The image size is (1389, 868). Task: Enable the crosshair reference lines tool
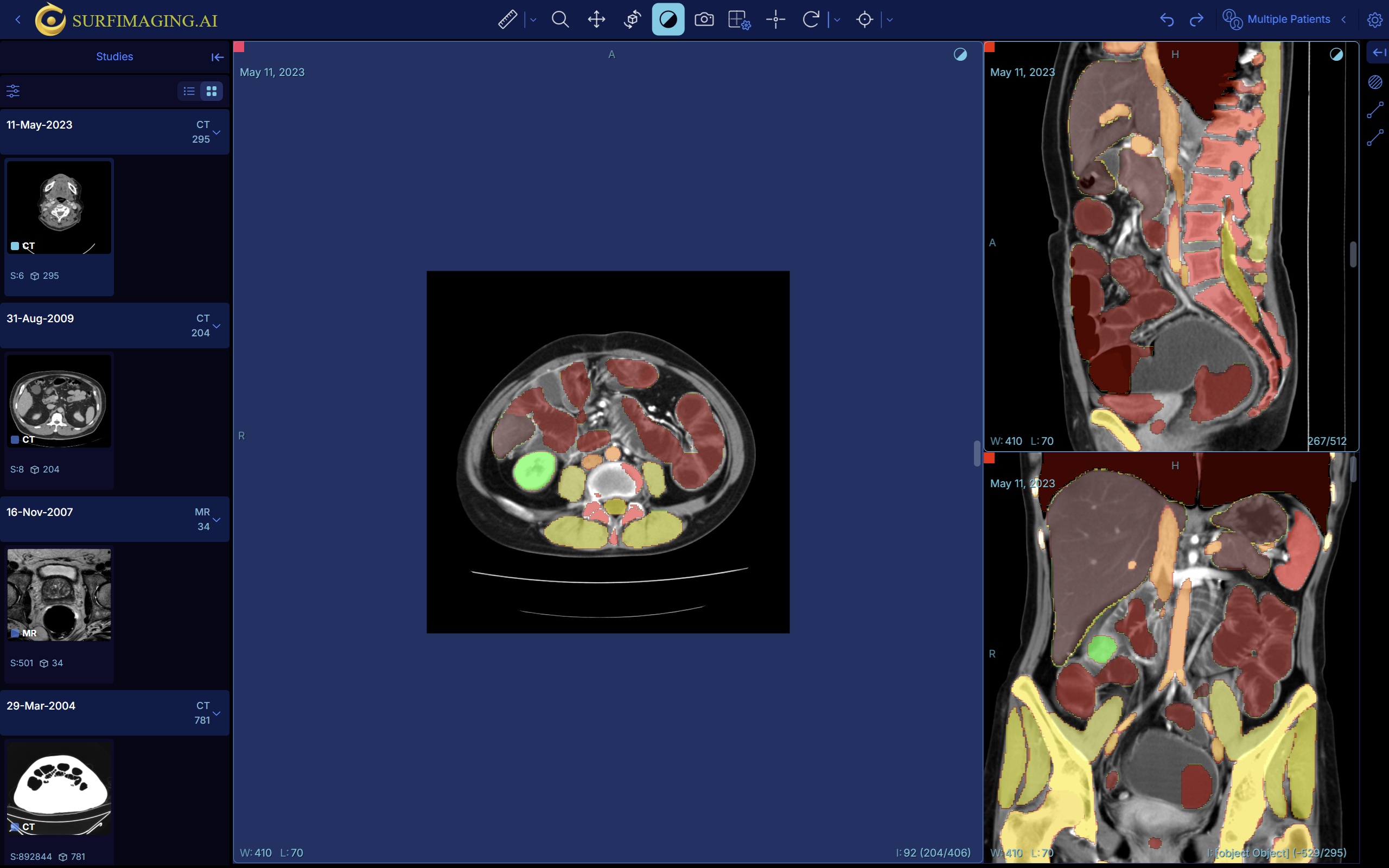click(x=776, y=19)
